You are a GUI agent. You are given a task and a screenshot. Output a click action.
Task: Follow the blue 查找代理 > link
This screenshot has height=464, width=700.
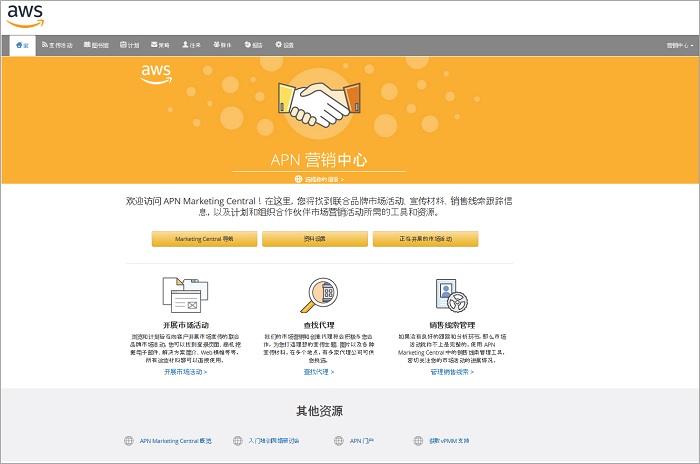pyautogui.click(x=319, y=372)
